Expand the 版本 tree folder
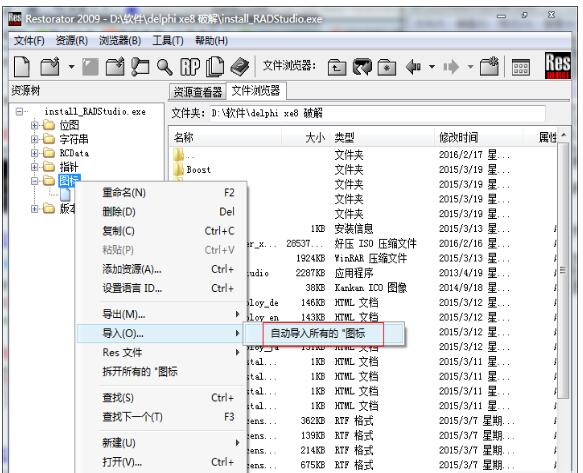 click(x=34, y=209)
